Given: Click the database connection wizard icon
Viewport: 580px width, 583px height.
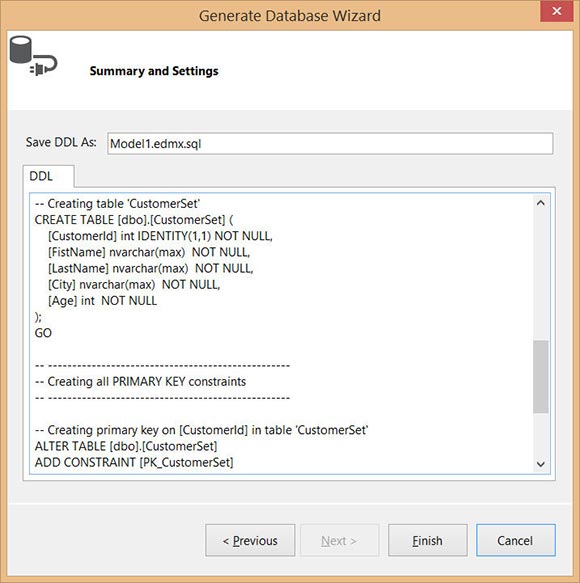Looking at the screenshot, I should [x=33, y=56].
